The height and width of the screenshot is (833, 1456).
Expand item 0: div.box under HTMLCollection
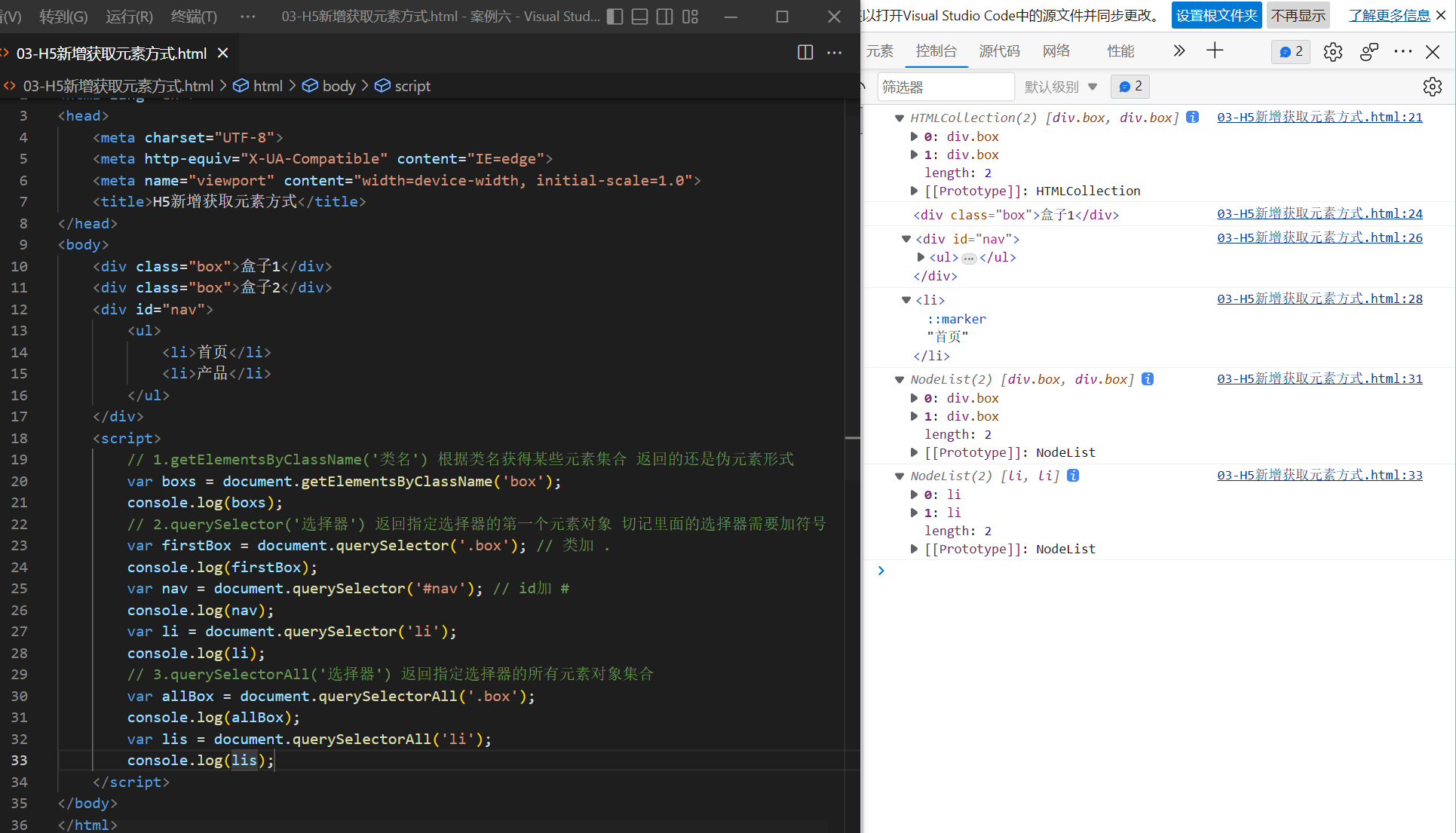[914, 136]
